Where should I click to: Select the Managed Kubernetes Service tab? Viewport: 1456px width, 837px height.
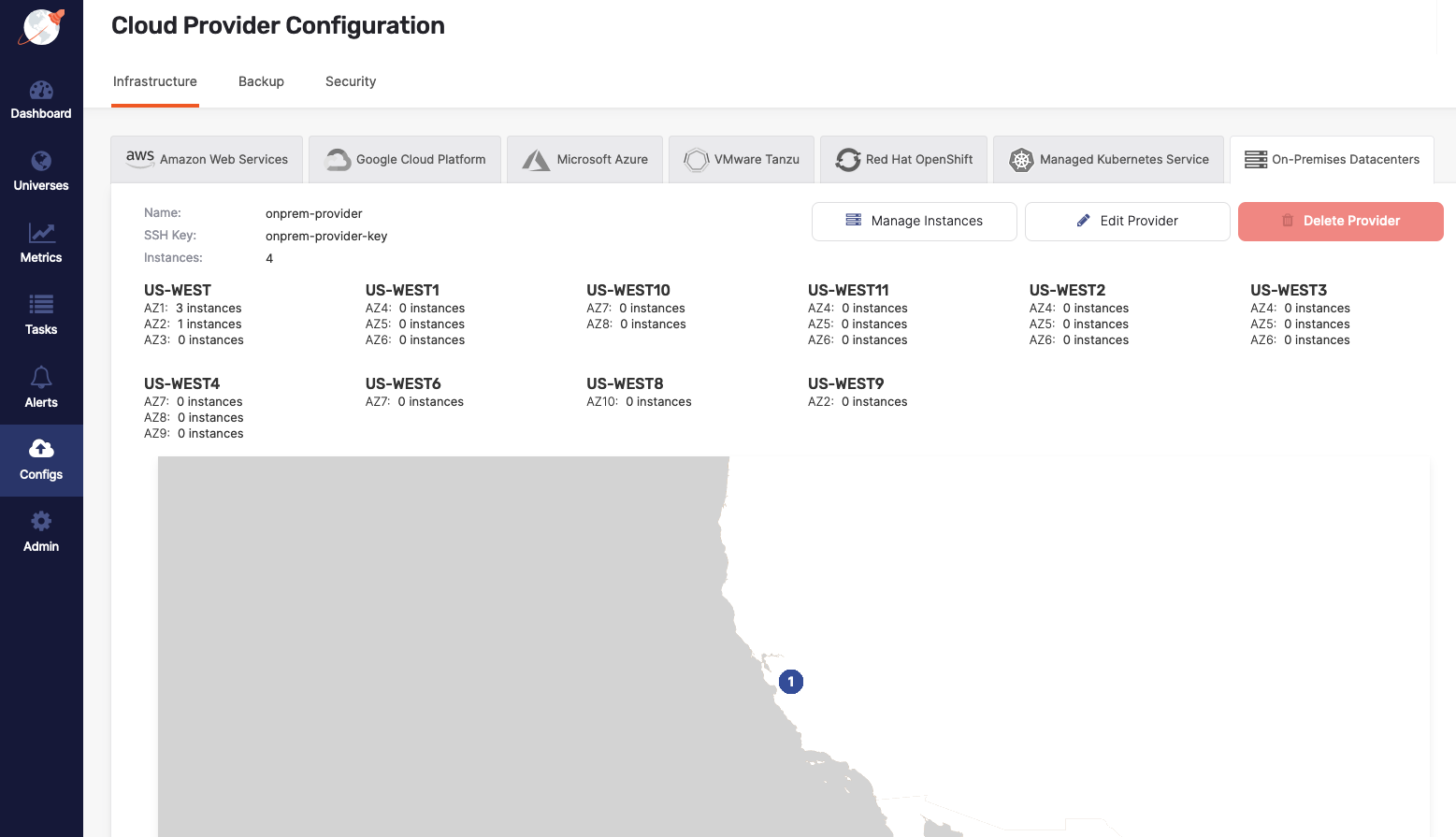click(1108, 159)
